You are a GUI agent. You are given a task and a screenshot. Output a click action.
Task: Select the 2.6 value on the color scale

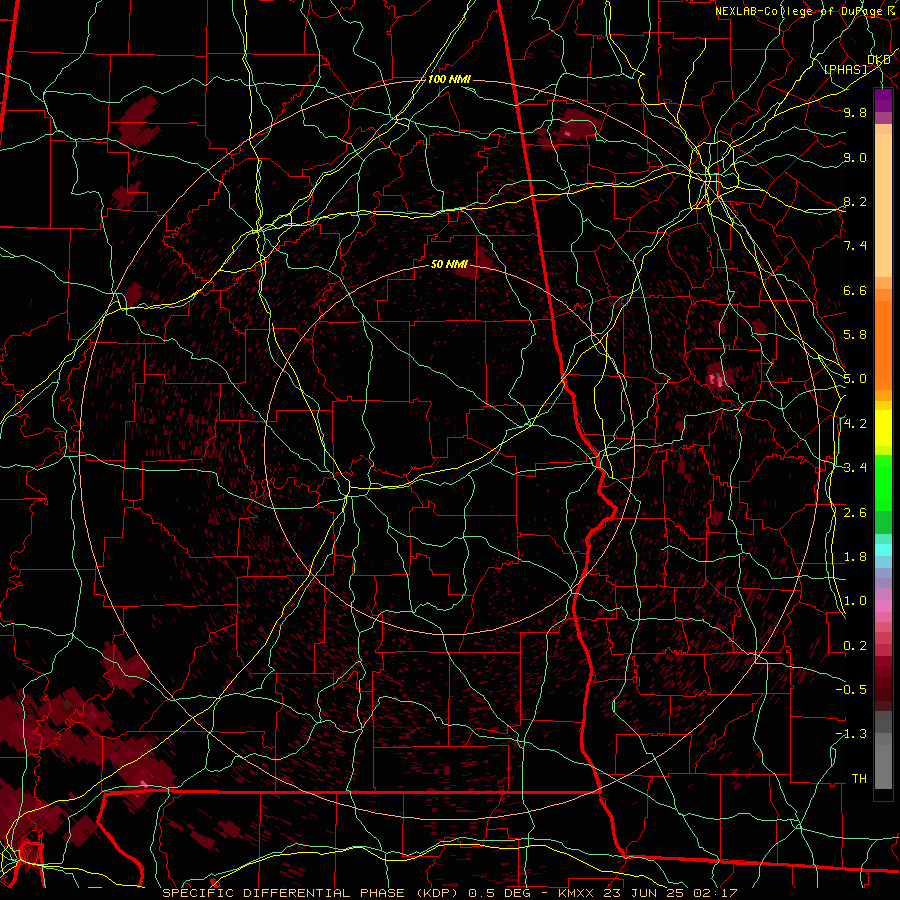point(855,513)
